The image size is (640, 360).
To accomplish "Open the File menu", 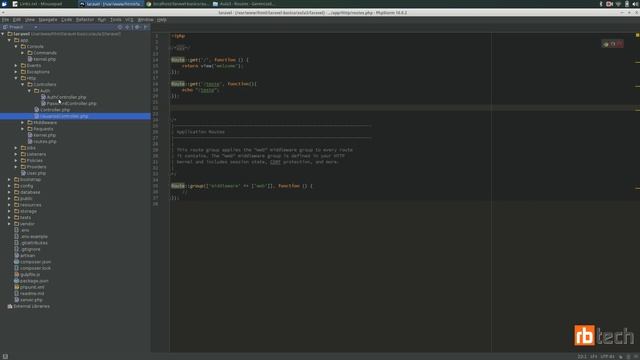I will click(x=5, y=20).
